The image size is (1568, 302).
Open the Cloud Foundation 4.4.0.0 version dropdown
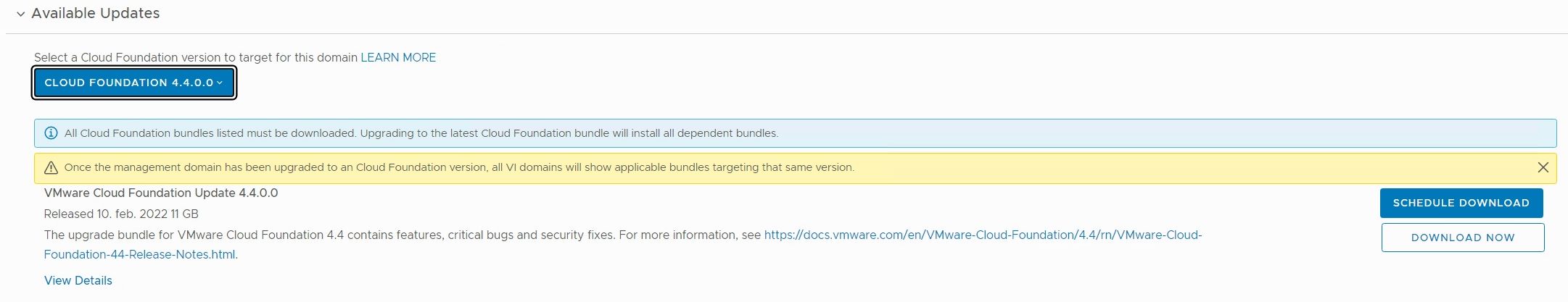[x=134, y=83]
